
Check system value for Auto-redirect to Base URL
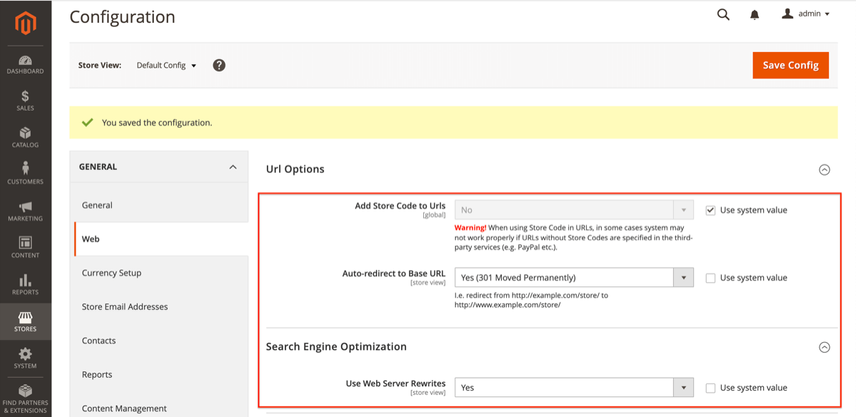[711, 278]
